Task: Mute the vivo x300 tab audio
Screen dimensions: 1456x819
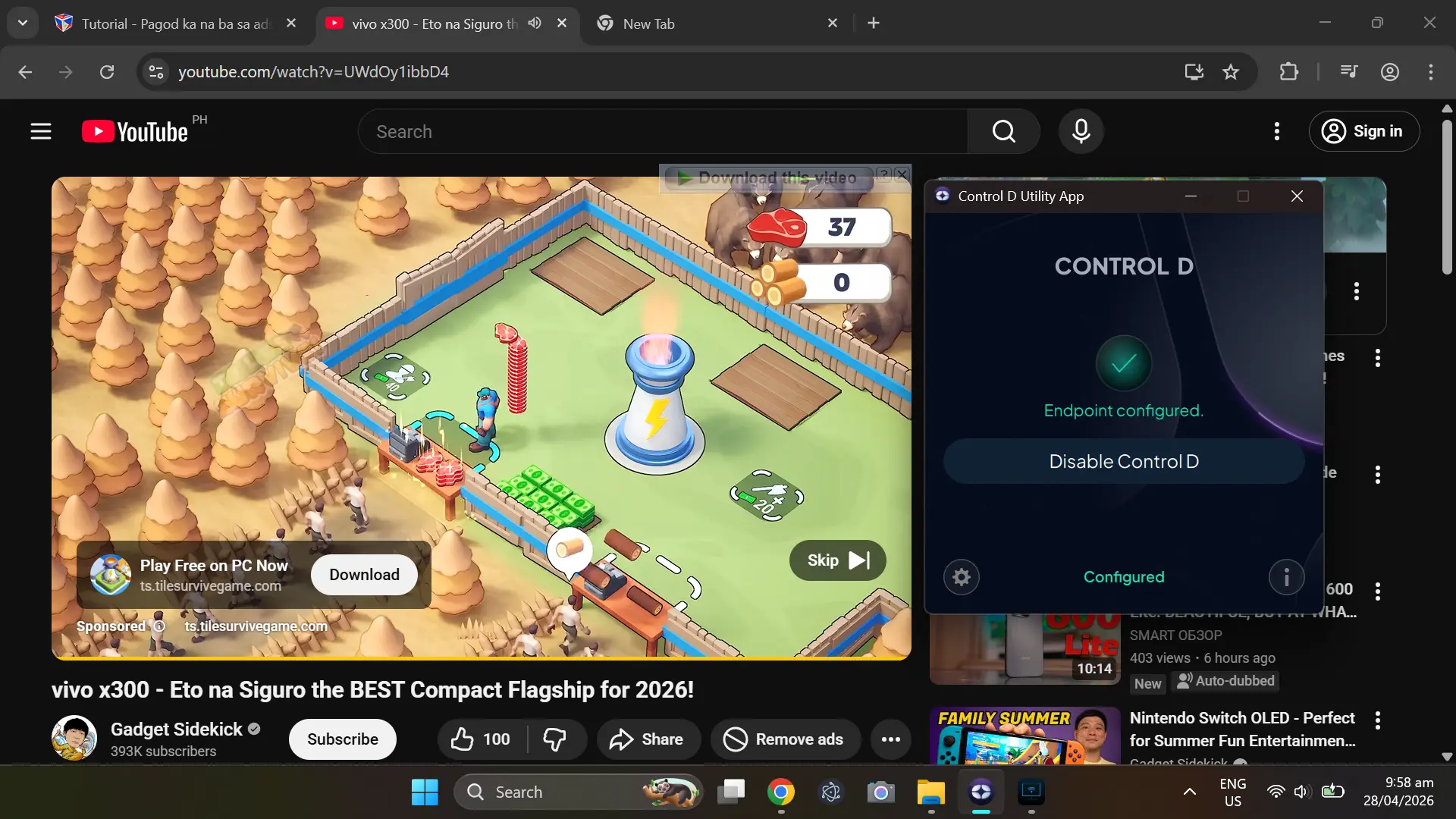Action: (535, 24)
